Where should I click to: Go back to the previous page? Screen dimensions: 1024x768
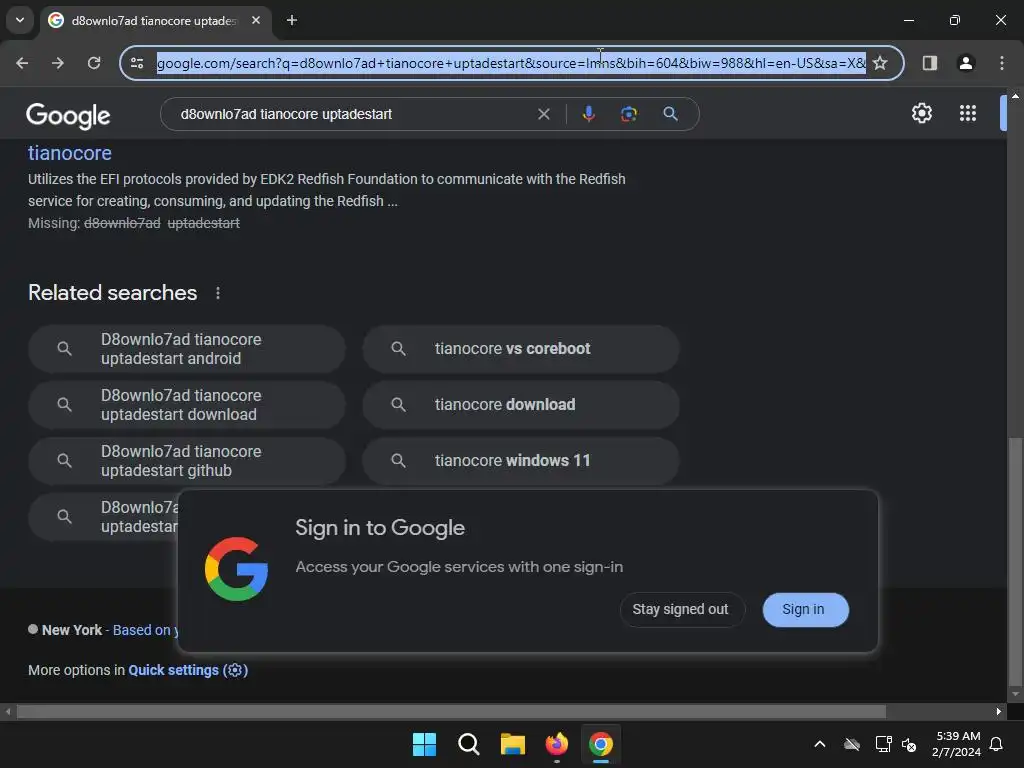(22, 63)
